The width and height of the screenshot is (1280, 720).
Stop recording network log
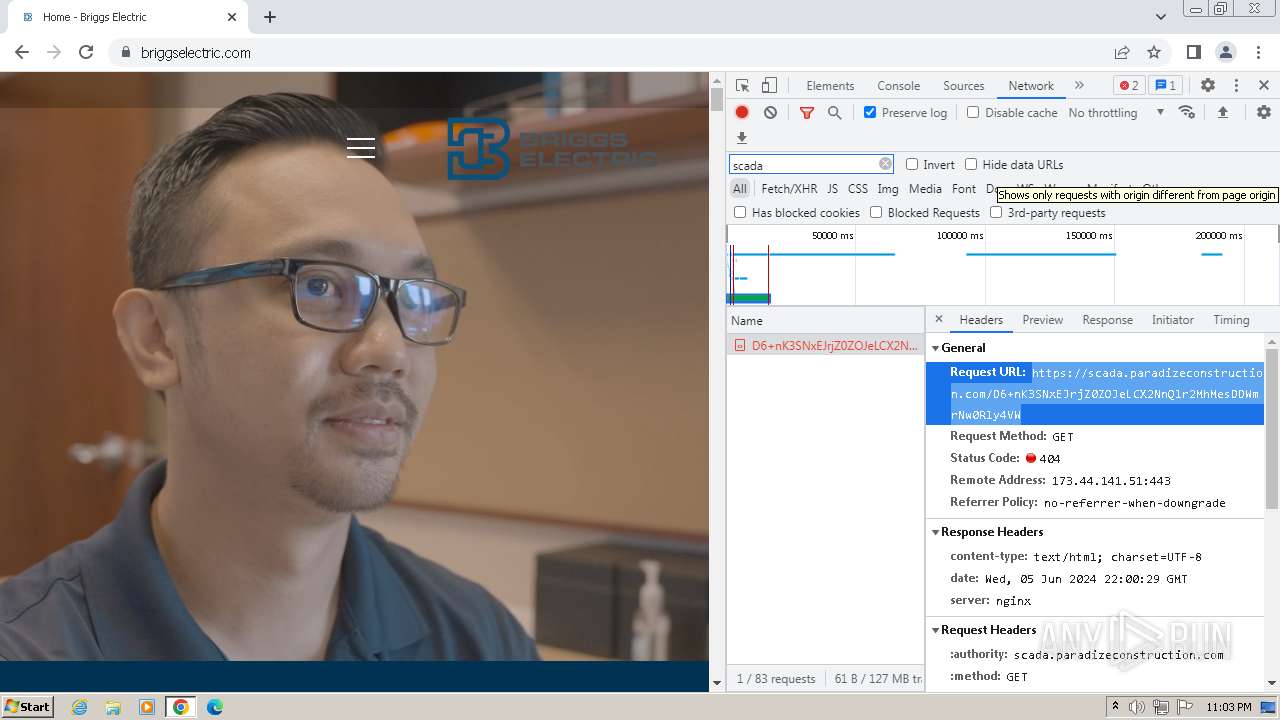tap(742, 113)
